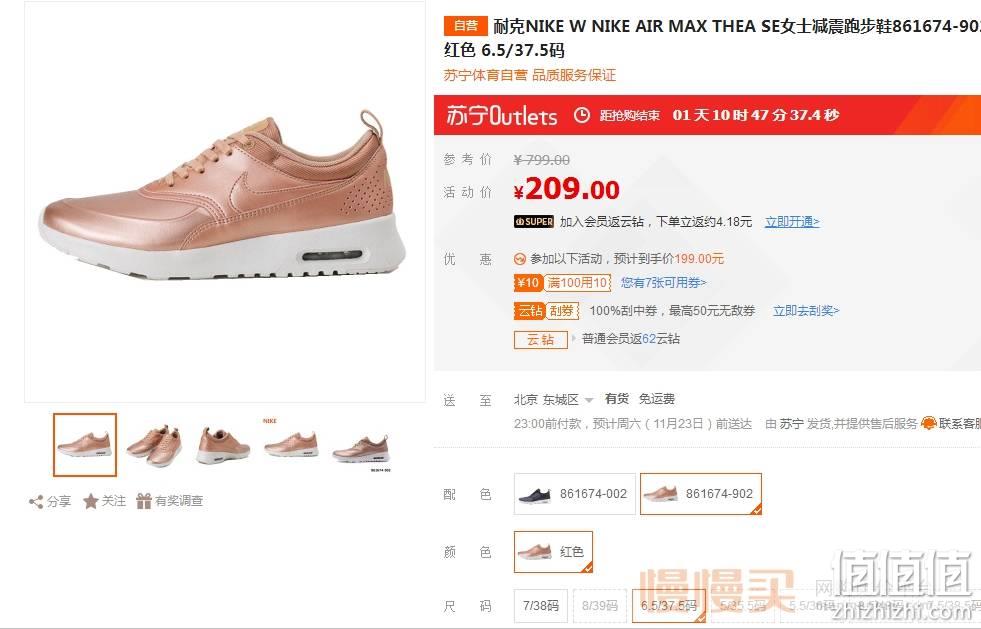The width and height of the screenshot is (981, 629).
Task: Click the orange 自营 badge
Action: pyautogui.click(x=465, y=26)
